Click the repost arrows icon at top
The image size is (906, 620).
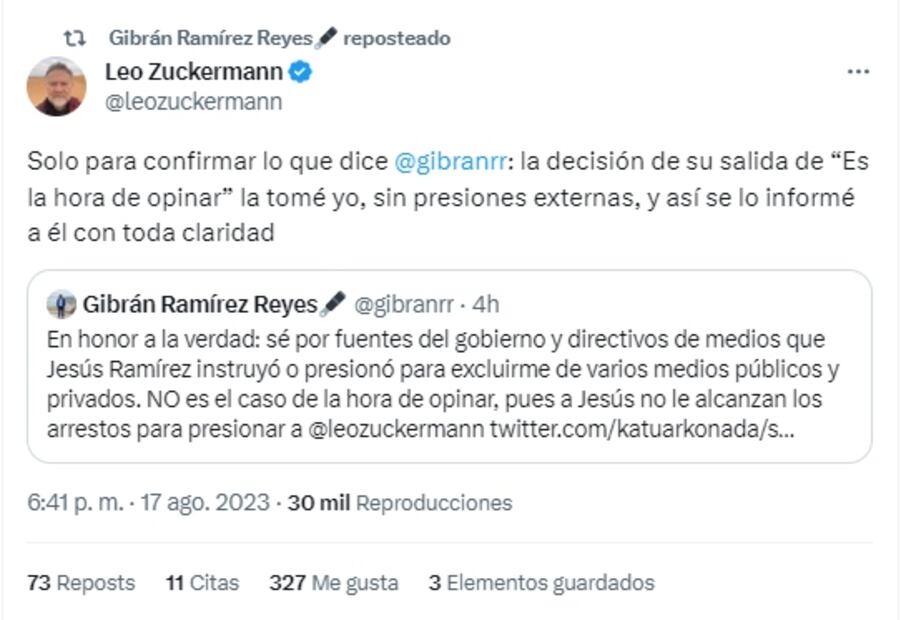coord(73,38)
